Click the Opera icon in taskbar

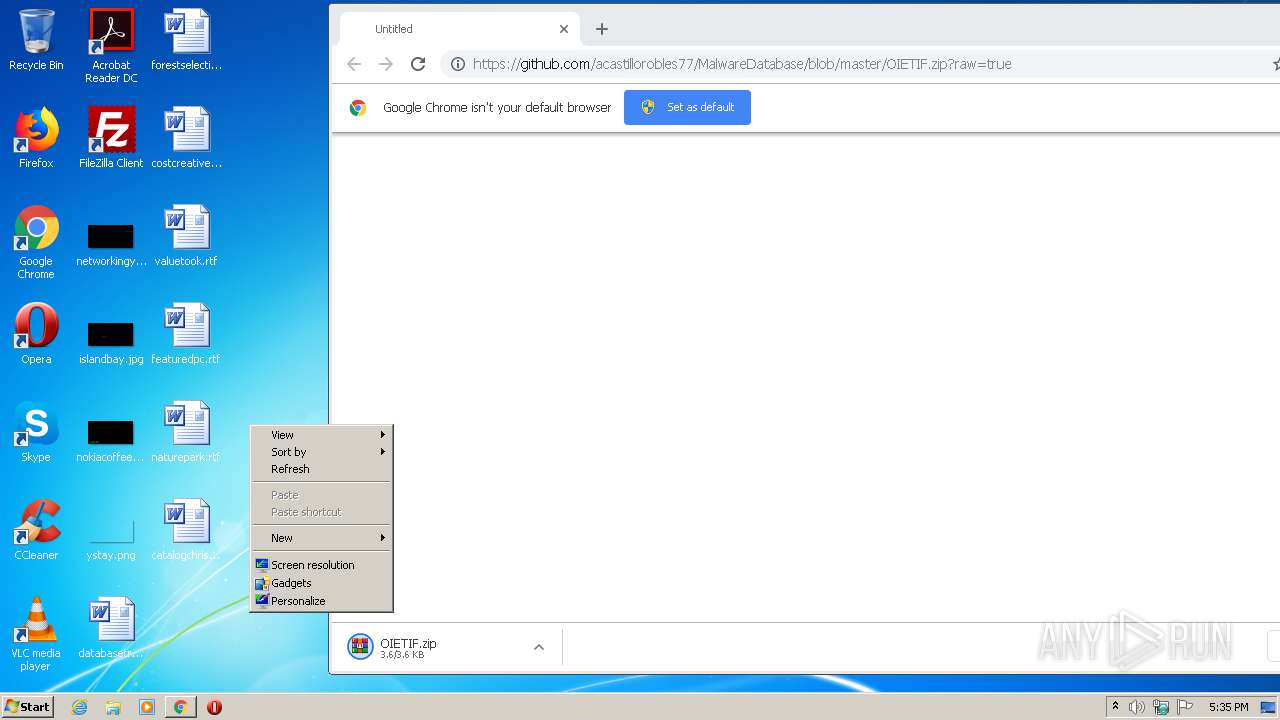coord(214,707)
